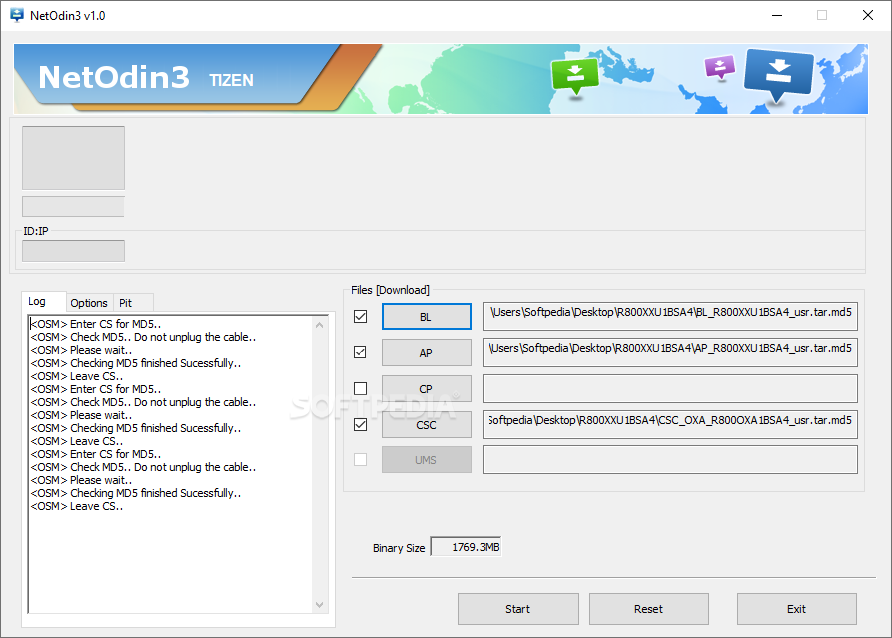Close the NetOdin3 window

click(868, 15)
